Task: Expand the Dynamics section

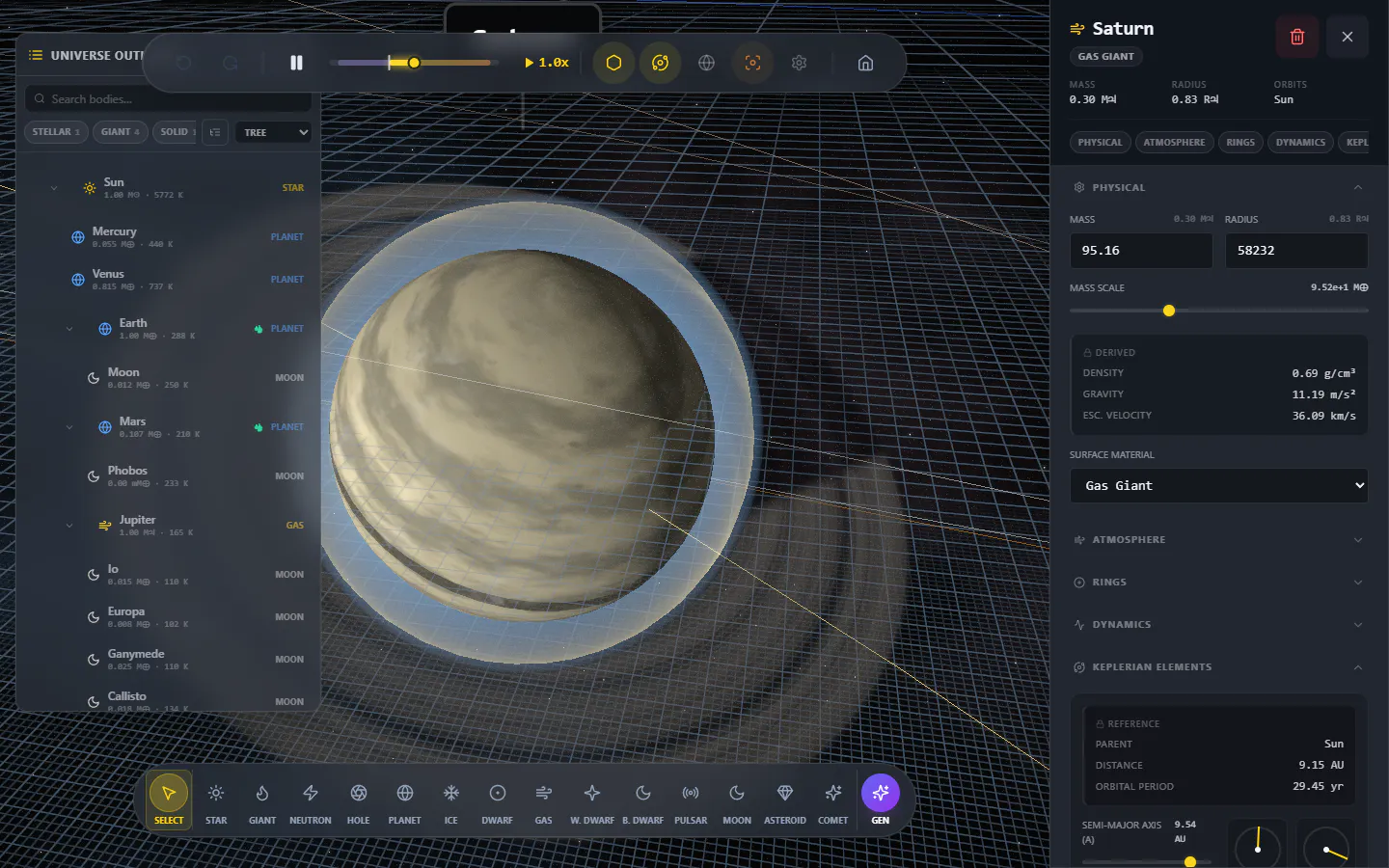Action: coord(1219,625)
